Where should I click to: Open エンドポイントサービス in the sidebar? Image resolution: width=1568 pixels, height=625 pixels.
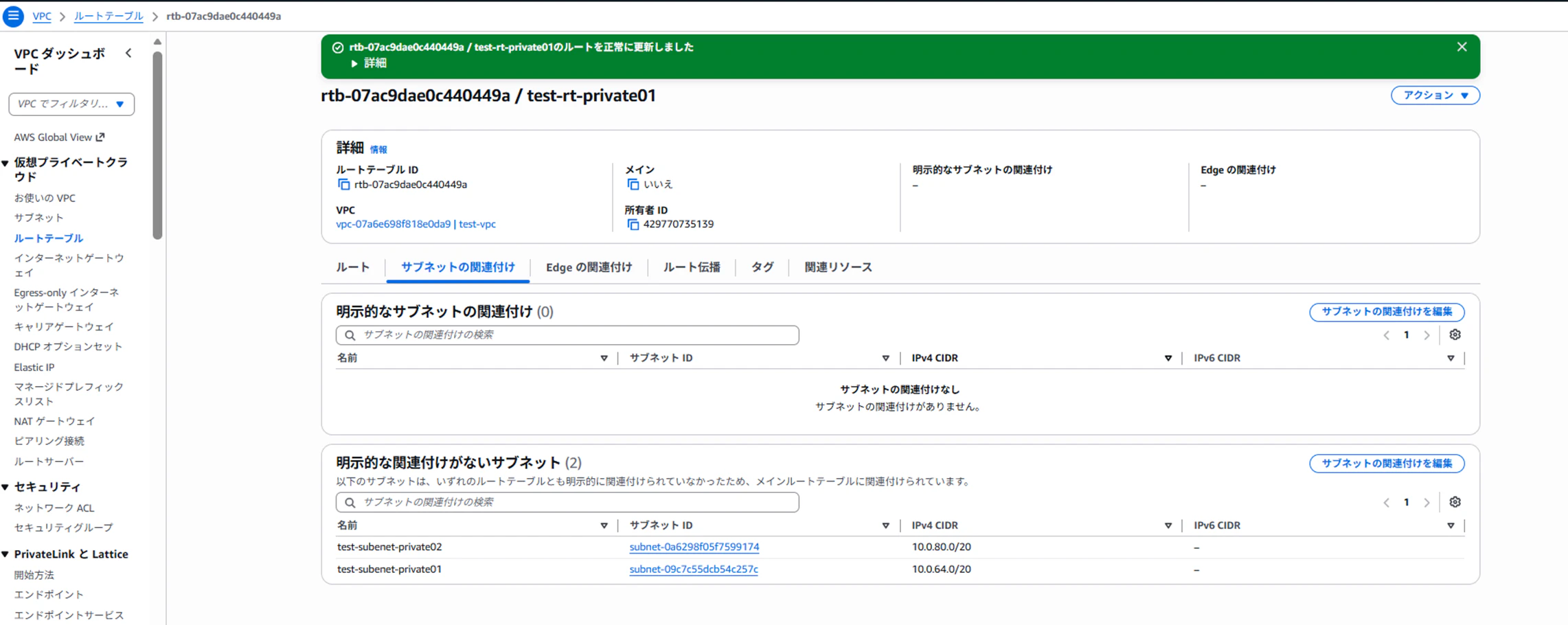coord(69,615)
